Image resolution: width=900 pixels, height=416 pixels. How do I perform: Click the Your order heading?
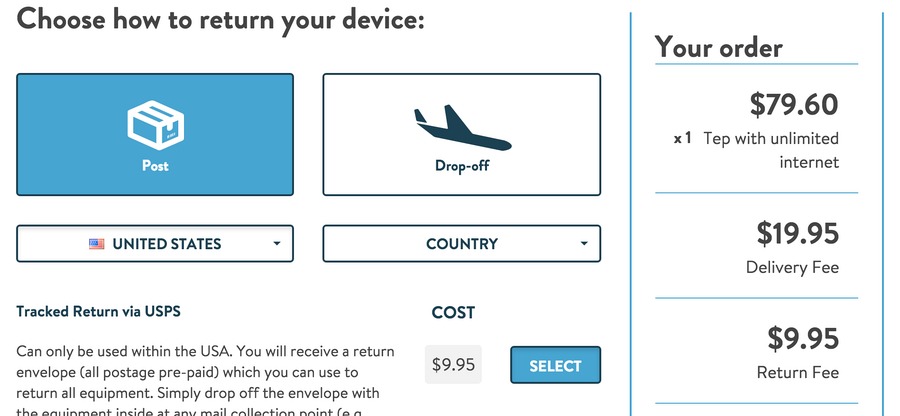[x=719, y=47]
